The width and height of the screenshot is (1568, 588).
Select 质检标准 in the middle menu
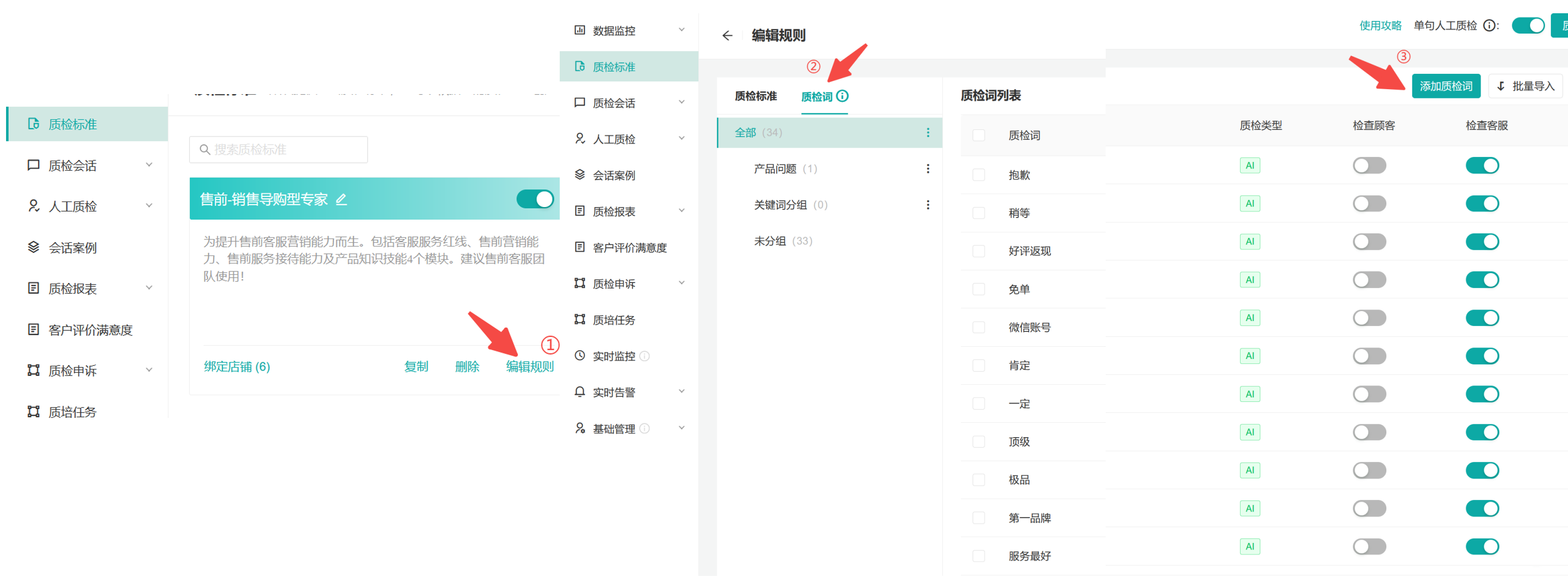628,67
